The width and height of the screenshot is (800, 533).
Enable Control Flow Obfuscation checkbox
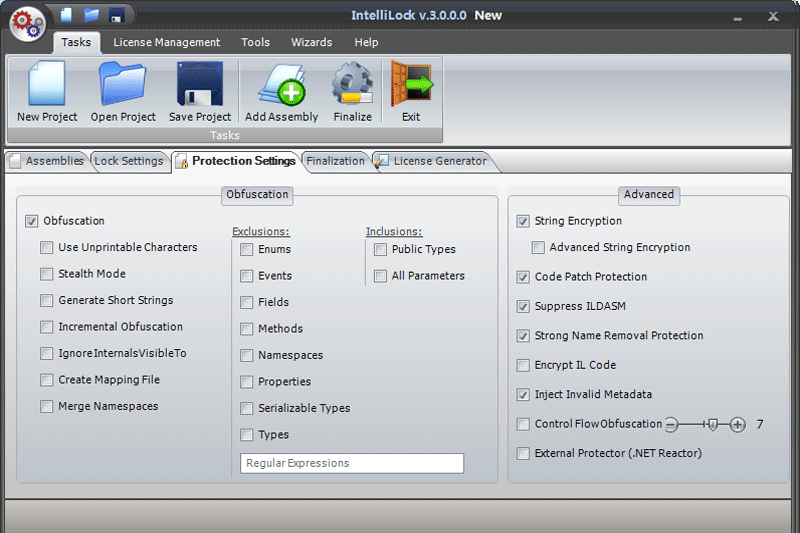523,424
